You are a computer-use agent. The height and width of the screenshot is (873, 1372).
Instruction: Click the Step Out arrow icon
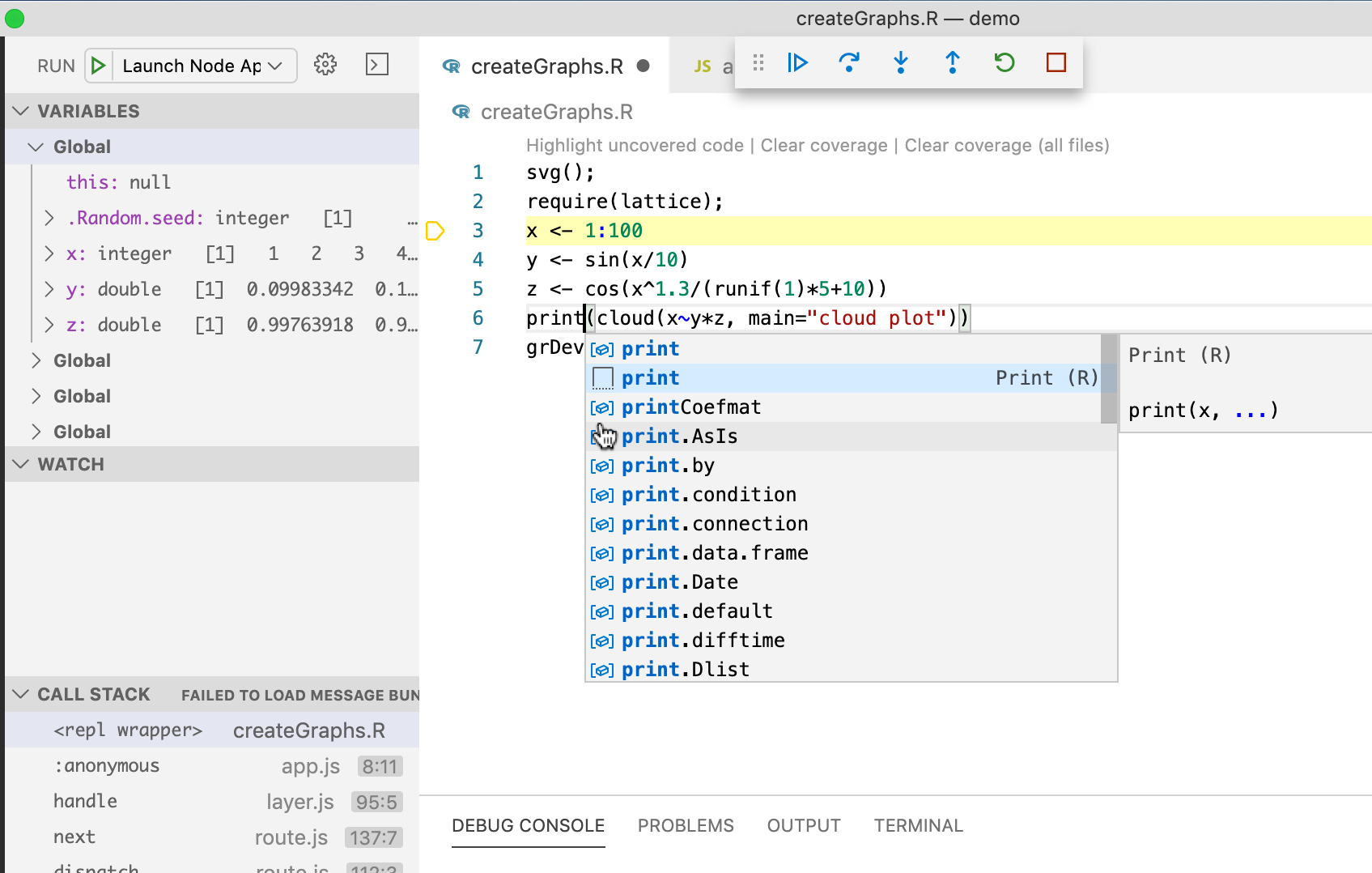point(952,62)
